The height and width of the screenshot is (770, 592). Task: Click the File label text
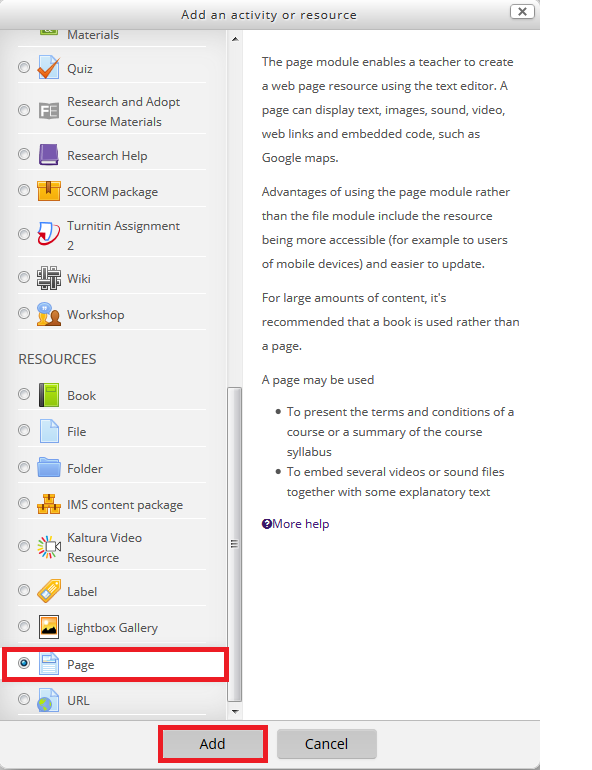click(77, 432)
